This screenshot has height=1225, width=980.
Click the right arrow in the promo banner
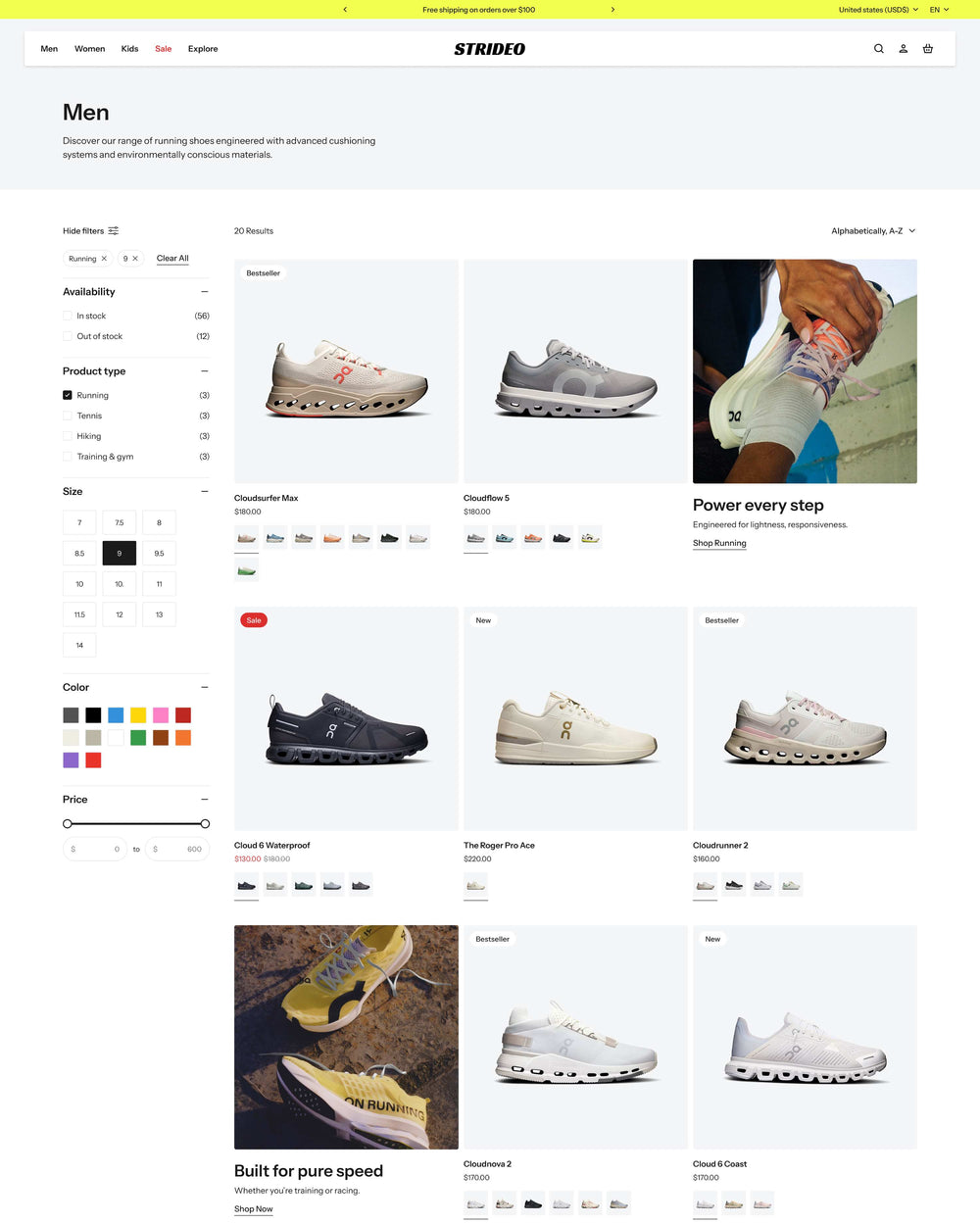click(613, 9)
